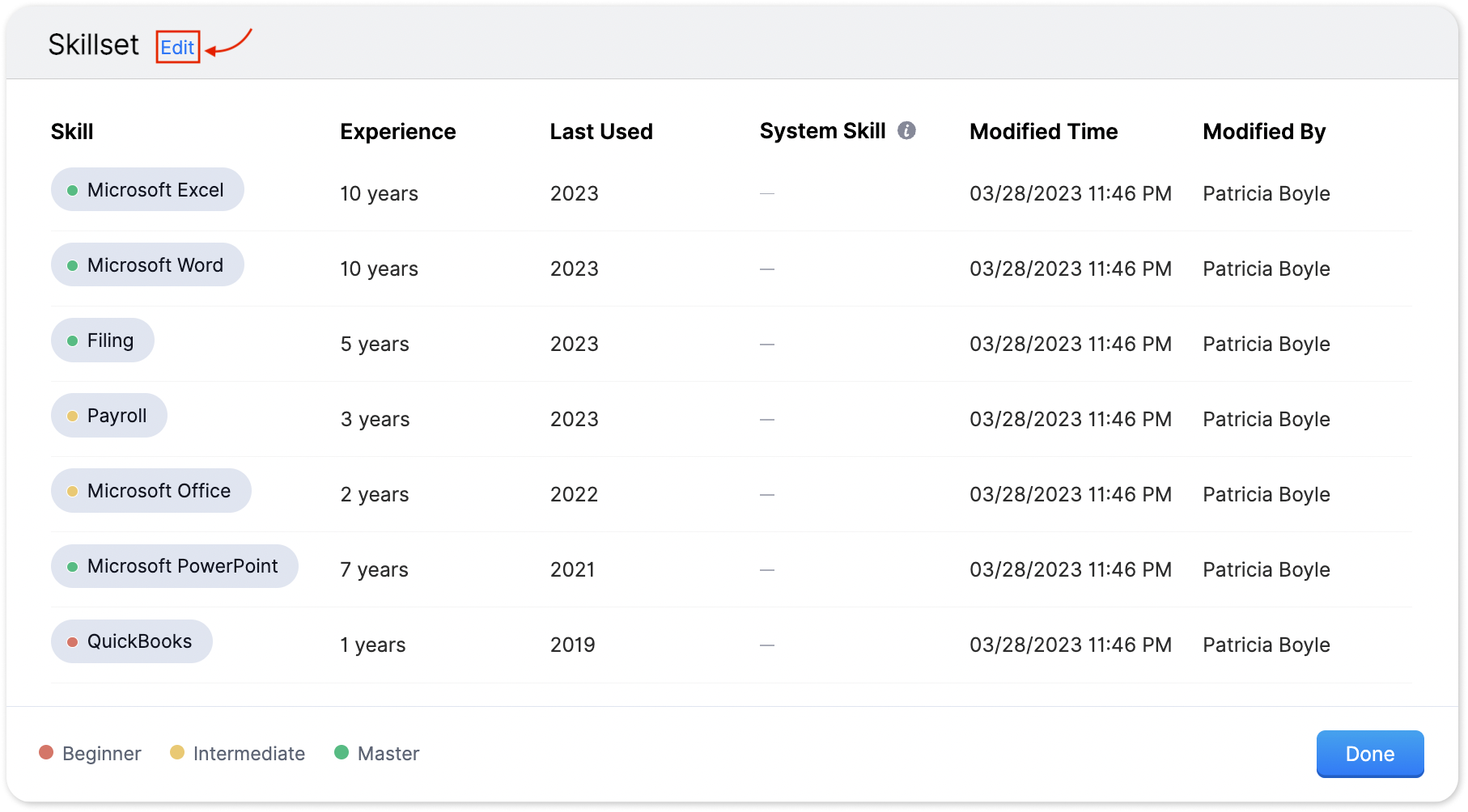Click Last Used 2023 in Microsoft Excel row

point(575,194)
